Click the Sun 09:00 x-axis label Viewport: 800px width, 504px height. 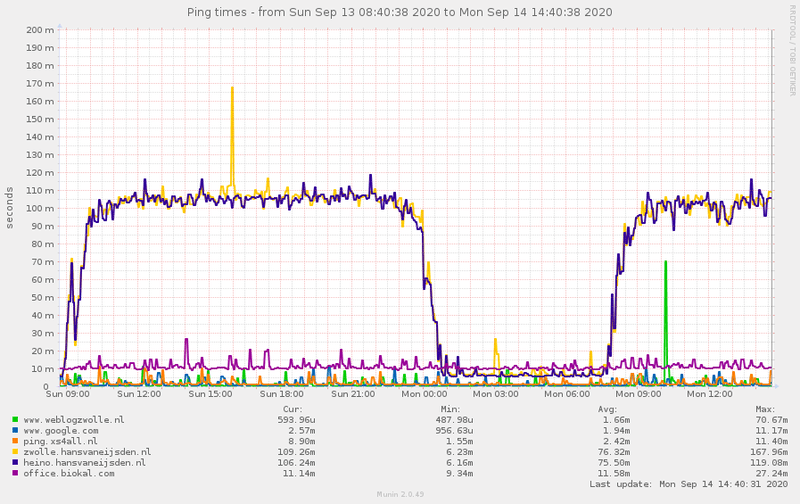coord(67,394)
